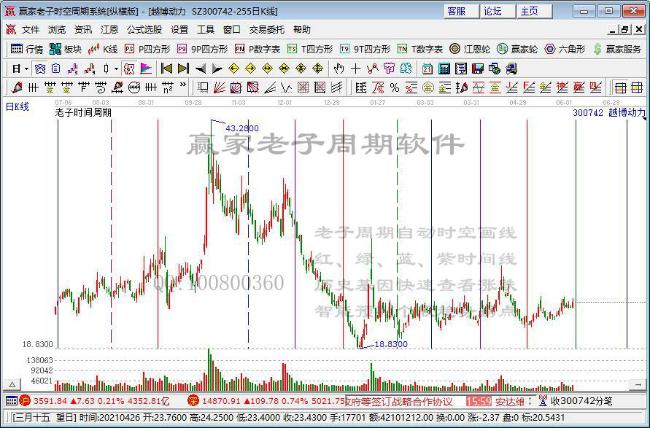Click the 论坛 forum button
Image resolution: width=650 pixels, height=428 pixels.
pos(497,11)
